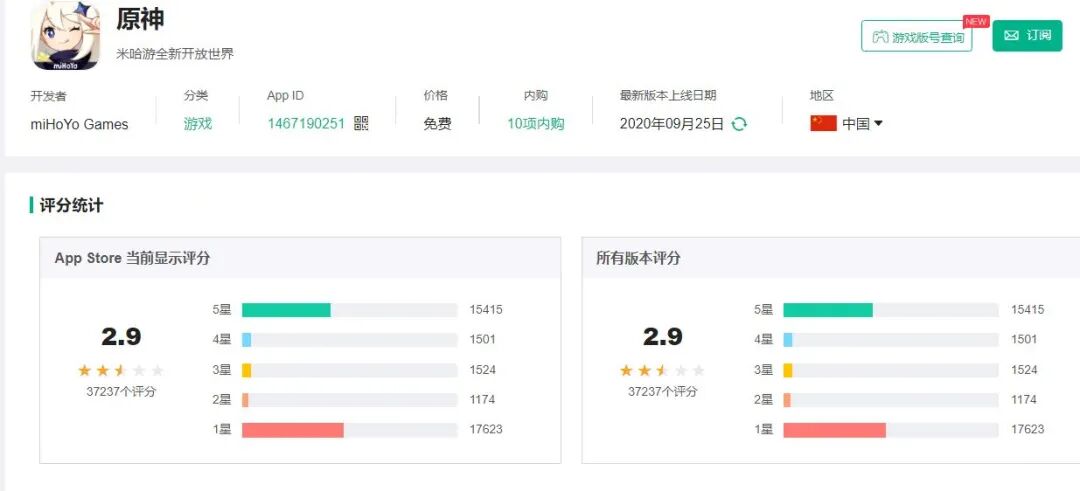Click the date 2020年09月25日
The height and width of the screenshot is (491, 1080).
tap(672, 124)
